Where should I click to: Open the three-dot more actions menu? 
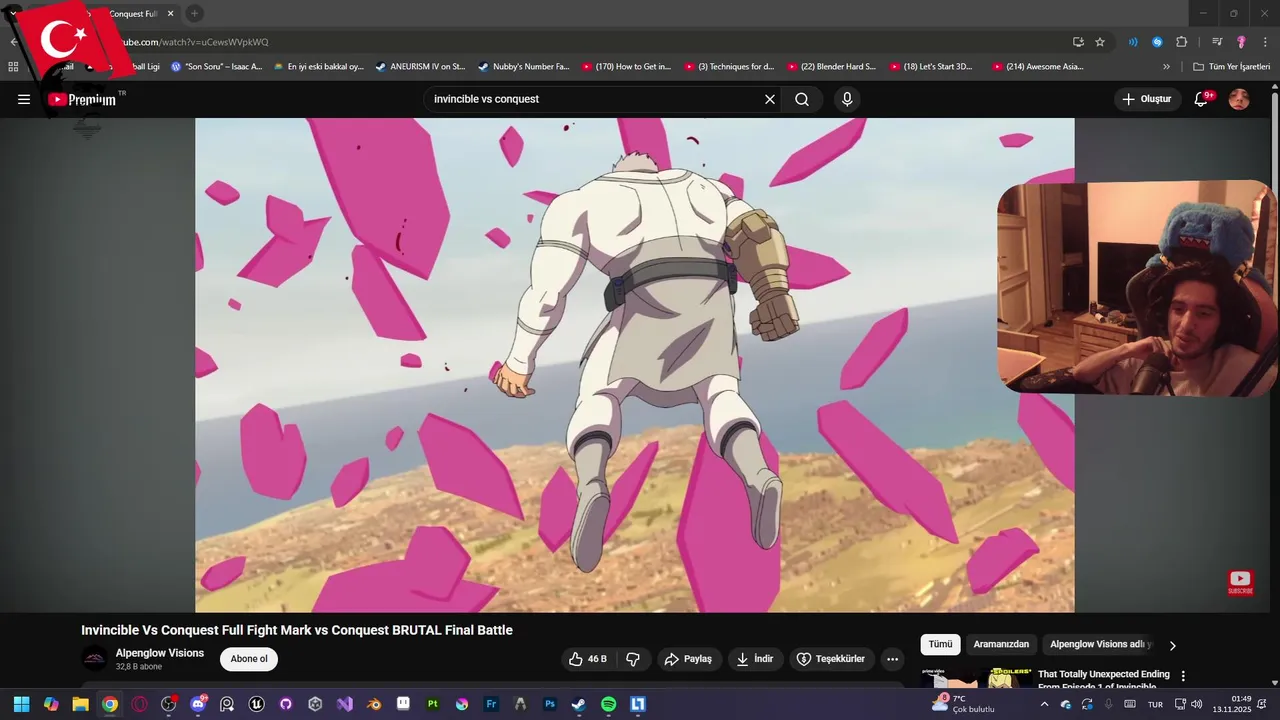[x=892, y=659]
